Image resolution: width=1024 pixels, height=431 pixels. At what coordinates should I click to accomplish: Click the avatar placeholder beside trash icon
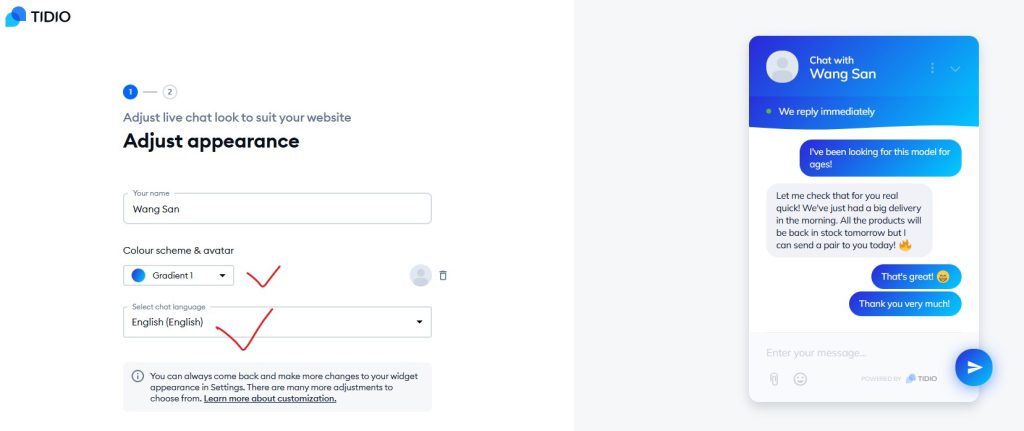[420, 275]
